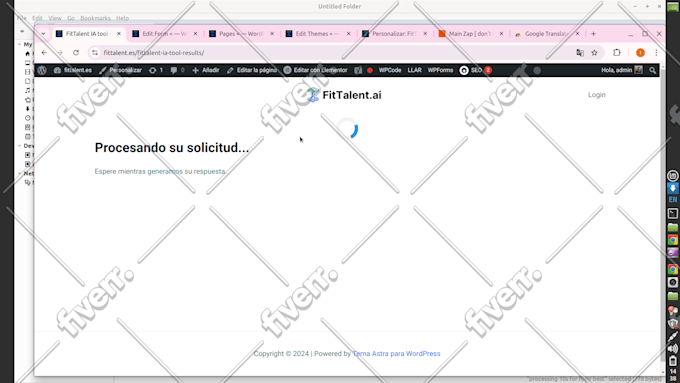Open the Tema Astra para WordPress link

pos(396,354)
